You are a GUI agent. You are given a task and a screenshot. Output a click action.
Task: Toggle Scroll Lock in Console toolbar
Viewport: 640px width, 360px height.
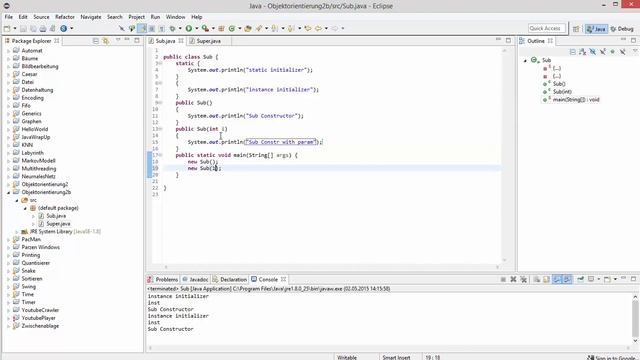[x=547, y=279]
